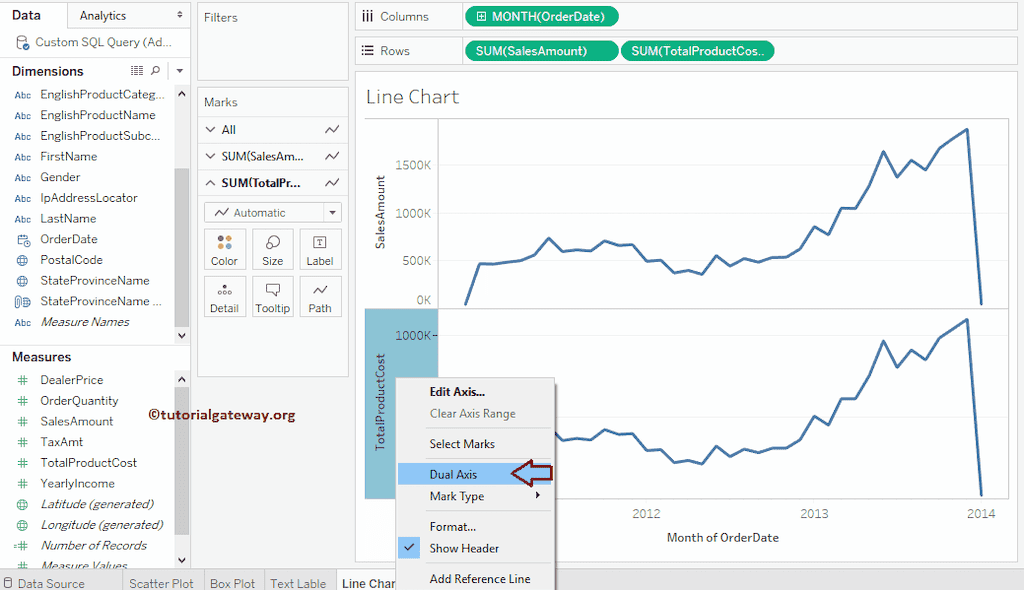
Task: Open the Automatic mark type dropdown
Action: 273,212
